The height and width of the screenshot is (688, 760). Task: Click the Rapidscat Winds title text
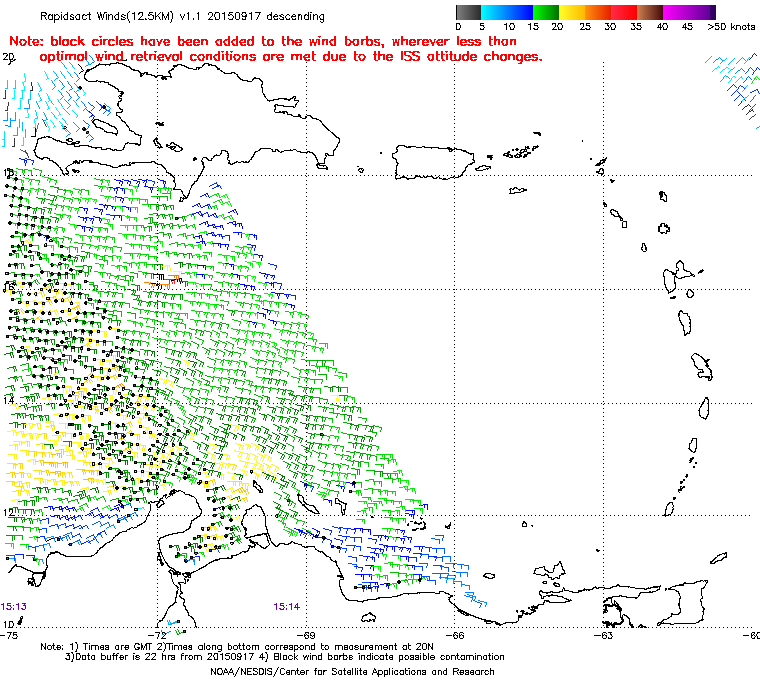[x=182, y=16]
